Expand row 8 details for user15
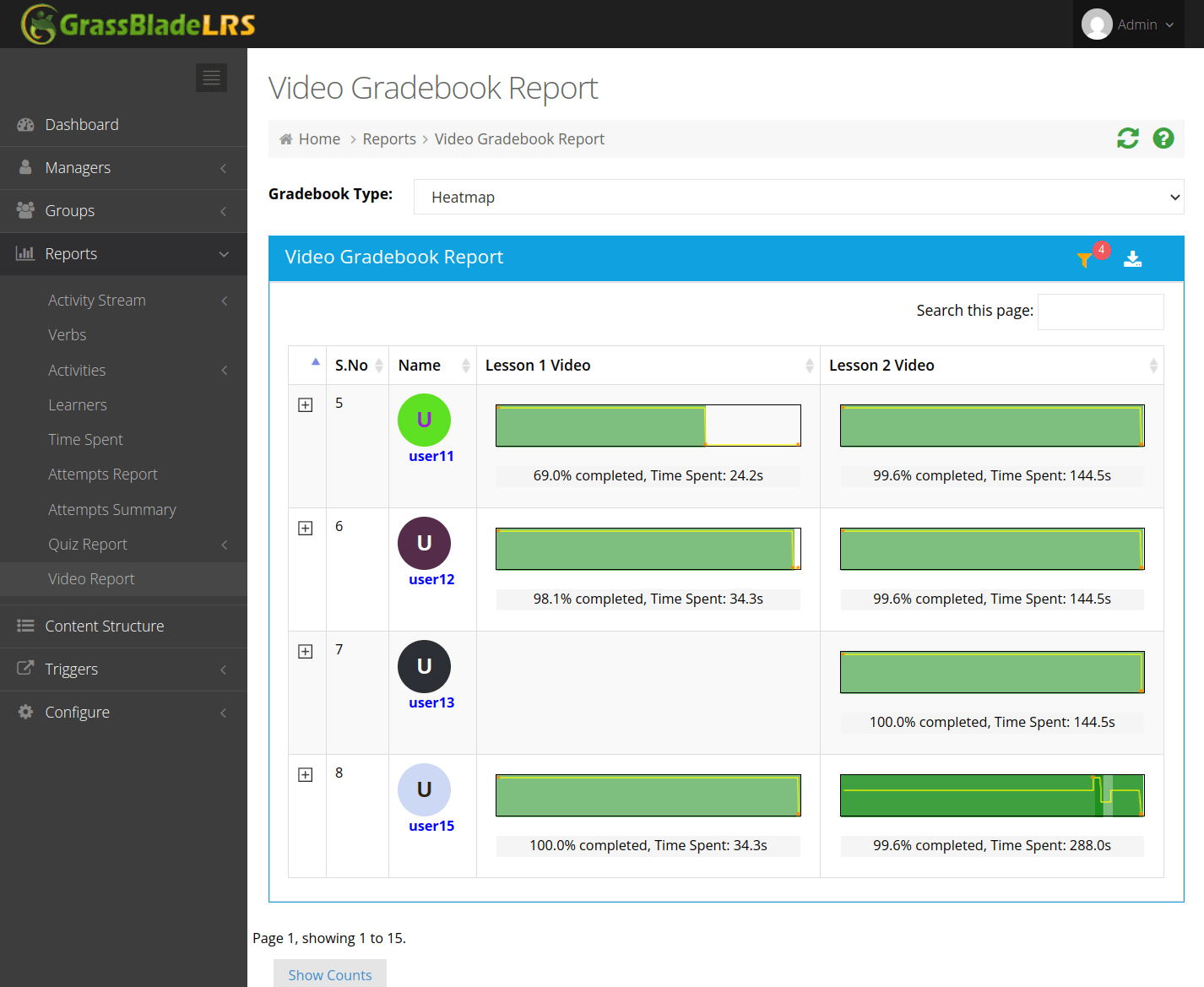Image resolution: width=1204 pixels, height=987 pixels. tap(306, 775)
